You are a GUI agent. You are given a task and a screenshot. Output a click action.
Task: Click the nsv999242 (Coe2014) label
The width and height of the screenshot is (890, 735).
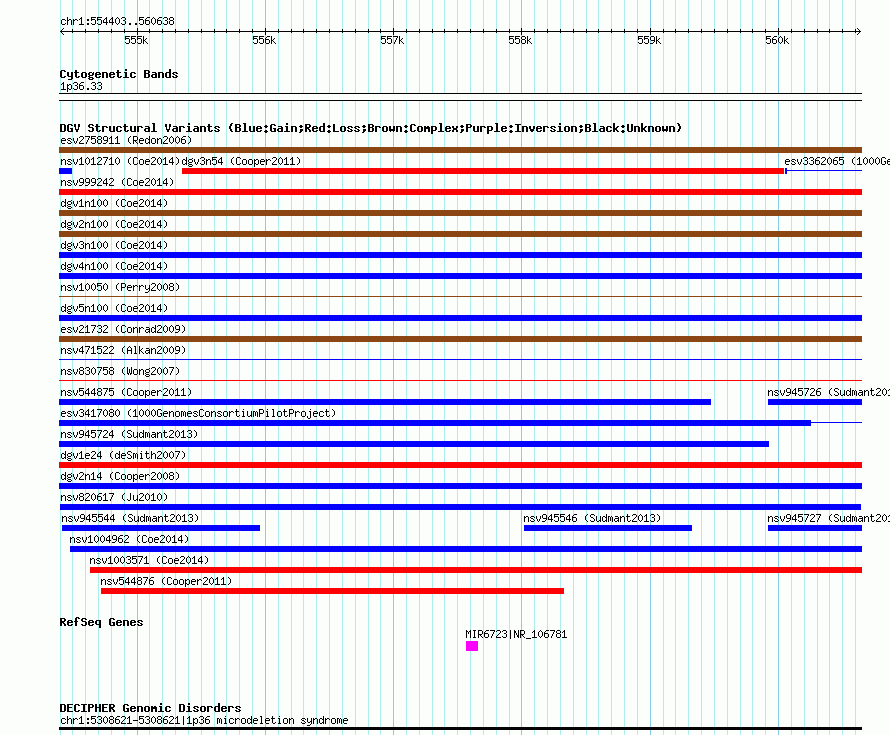(117, 182)
